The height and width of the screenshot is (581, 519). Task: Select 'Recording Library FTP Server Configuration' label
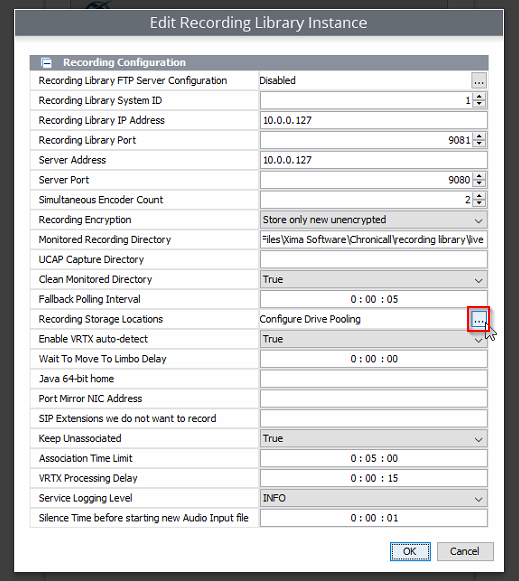click(x=133, y=80)
